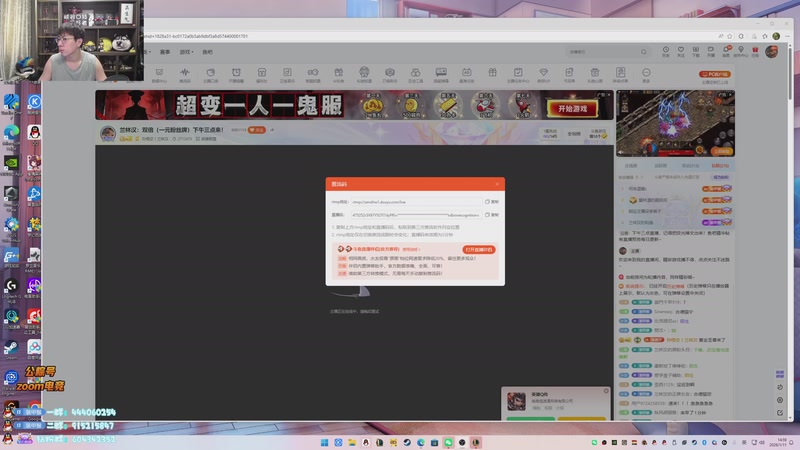Click the history icon beside chat panel
800x450 pixels.
point(780,387)
